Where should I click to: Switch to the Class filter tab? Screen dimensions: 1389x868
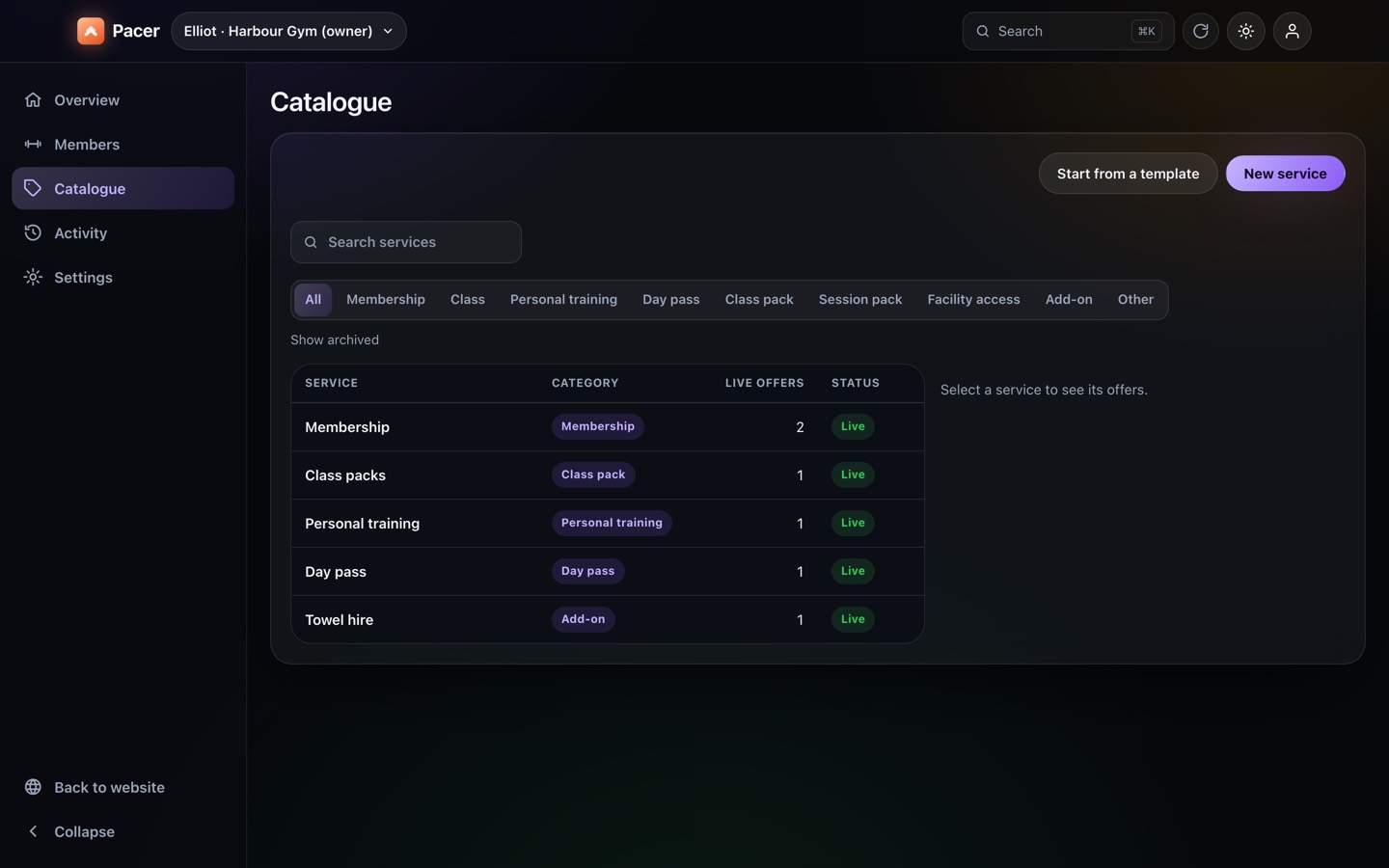tap(468, 300)
